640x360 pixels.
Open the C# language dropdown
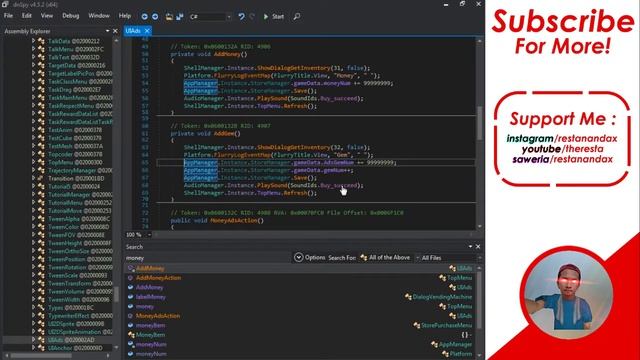[210, 17]
